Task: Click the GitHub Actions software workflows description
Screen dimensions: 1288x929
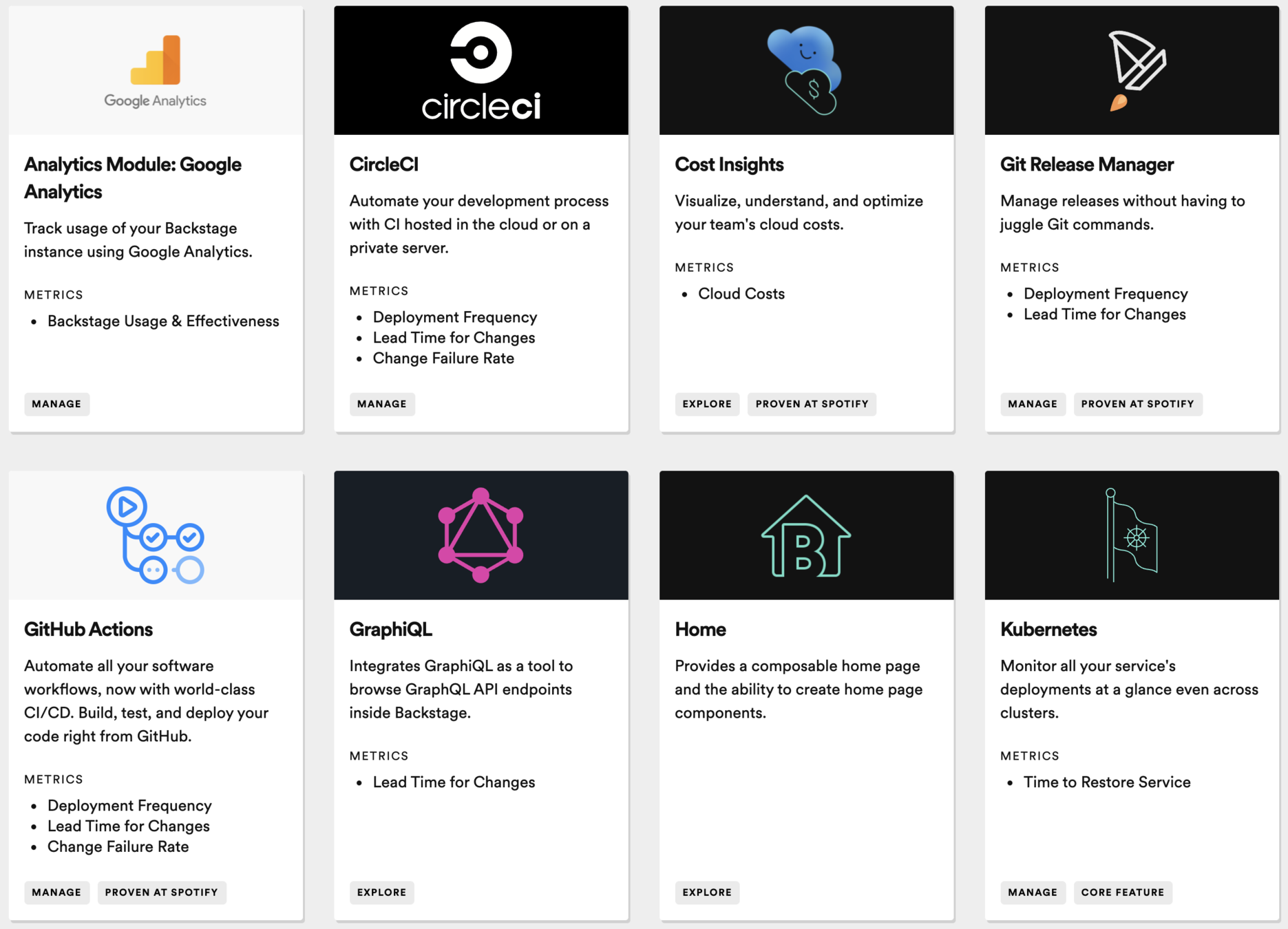Action: point(146,701)
